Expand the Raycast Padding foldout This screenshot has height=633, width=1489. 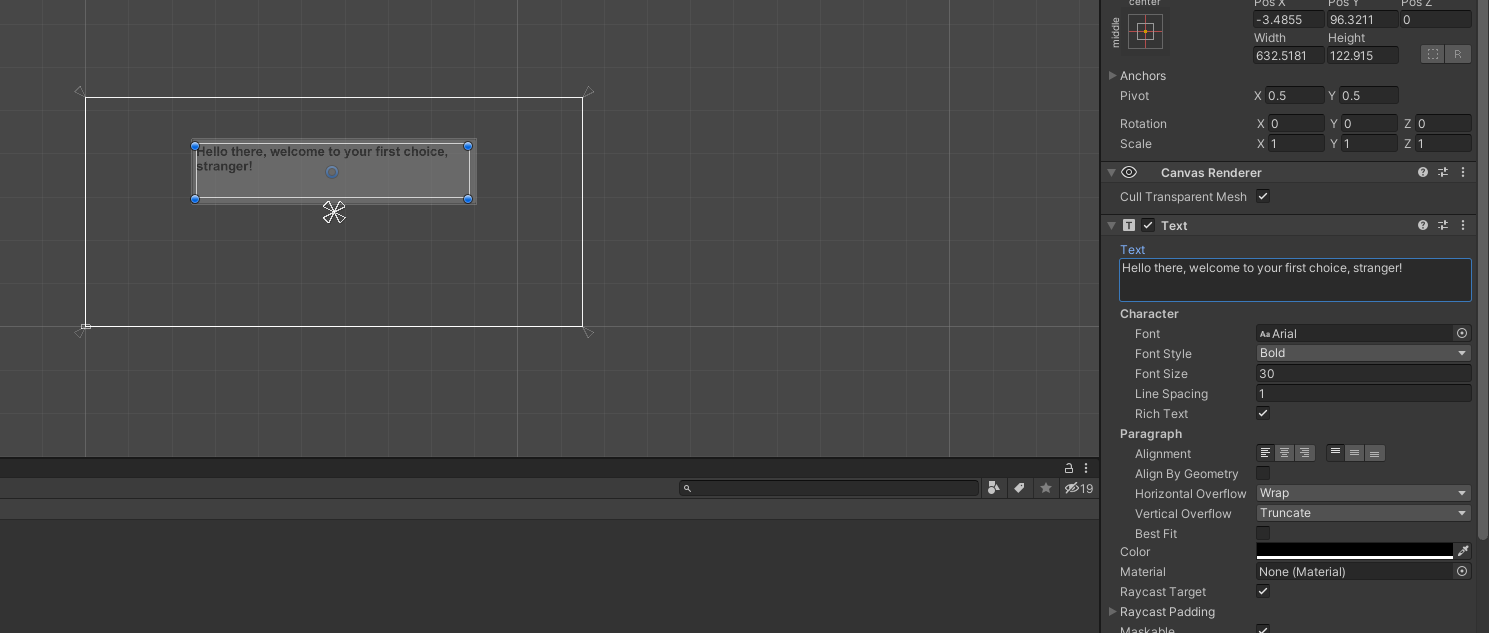[x=1112, y=612]
